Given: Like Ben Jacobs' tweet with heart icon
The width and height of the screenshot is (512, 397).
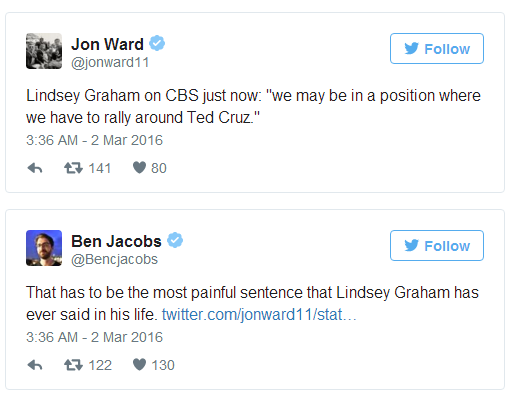Looking at the screenshot, I should click(x=139, y=365).
